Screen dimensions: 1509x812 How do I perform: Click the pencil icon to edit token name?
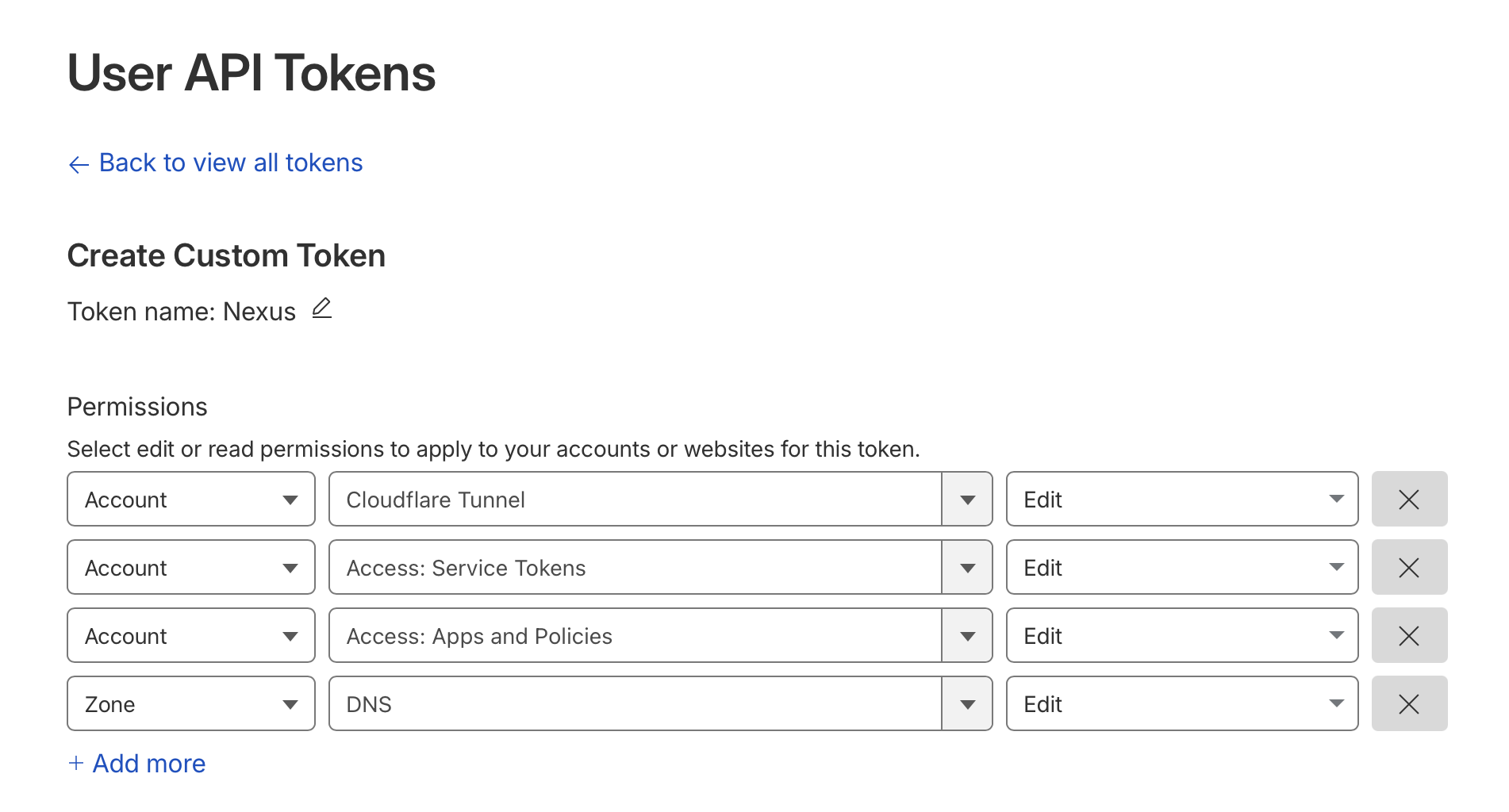point(321,308)
